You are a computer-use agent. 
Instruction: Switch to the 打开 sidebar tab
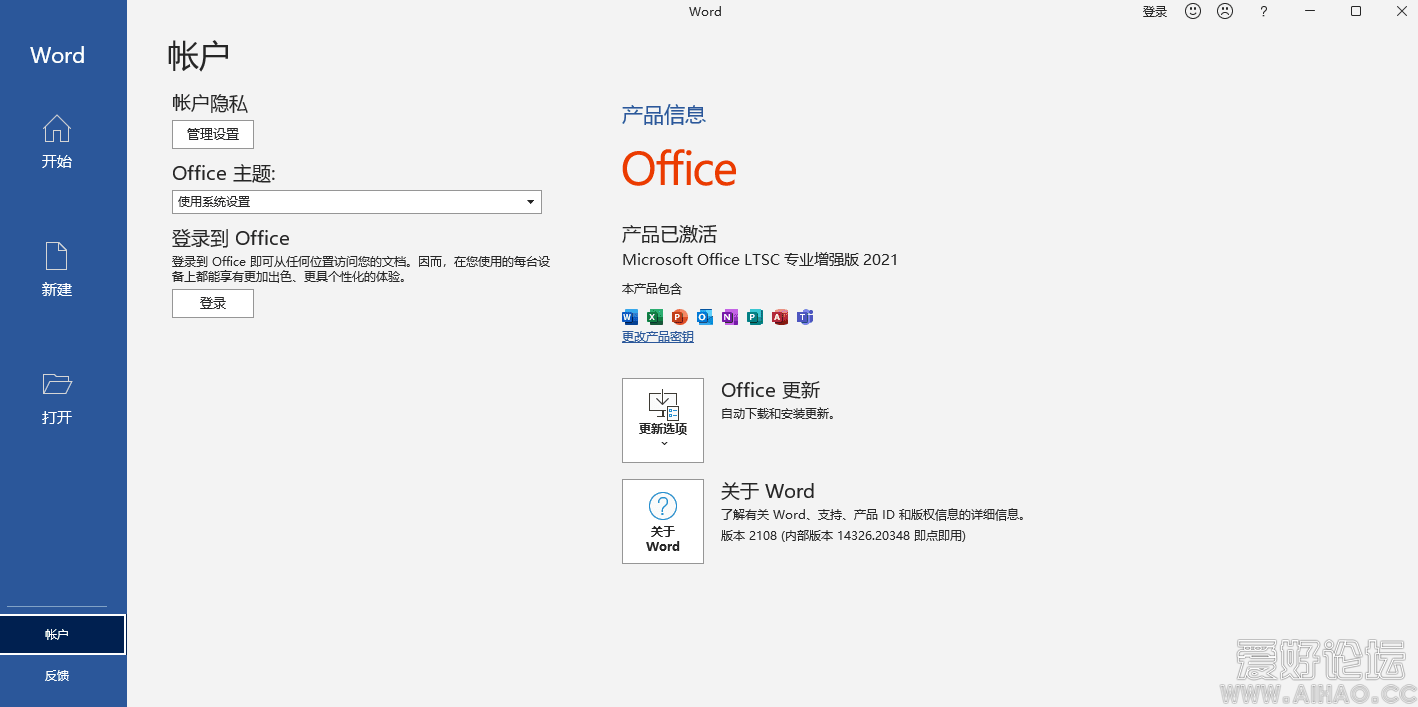57,397
